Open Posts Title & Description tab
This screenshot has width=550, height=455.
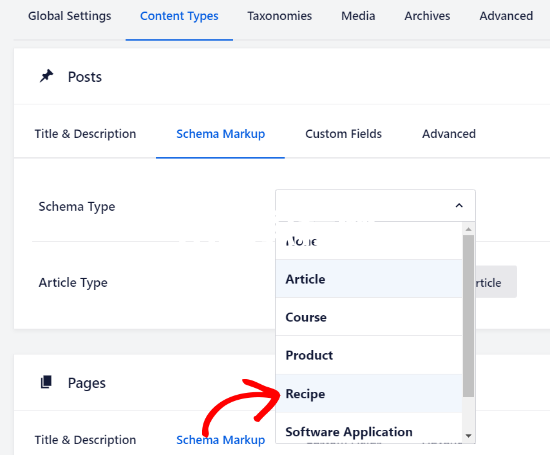85,134
